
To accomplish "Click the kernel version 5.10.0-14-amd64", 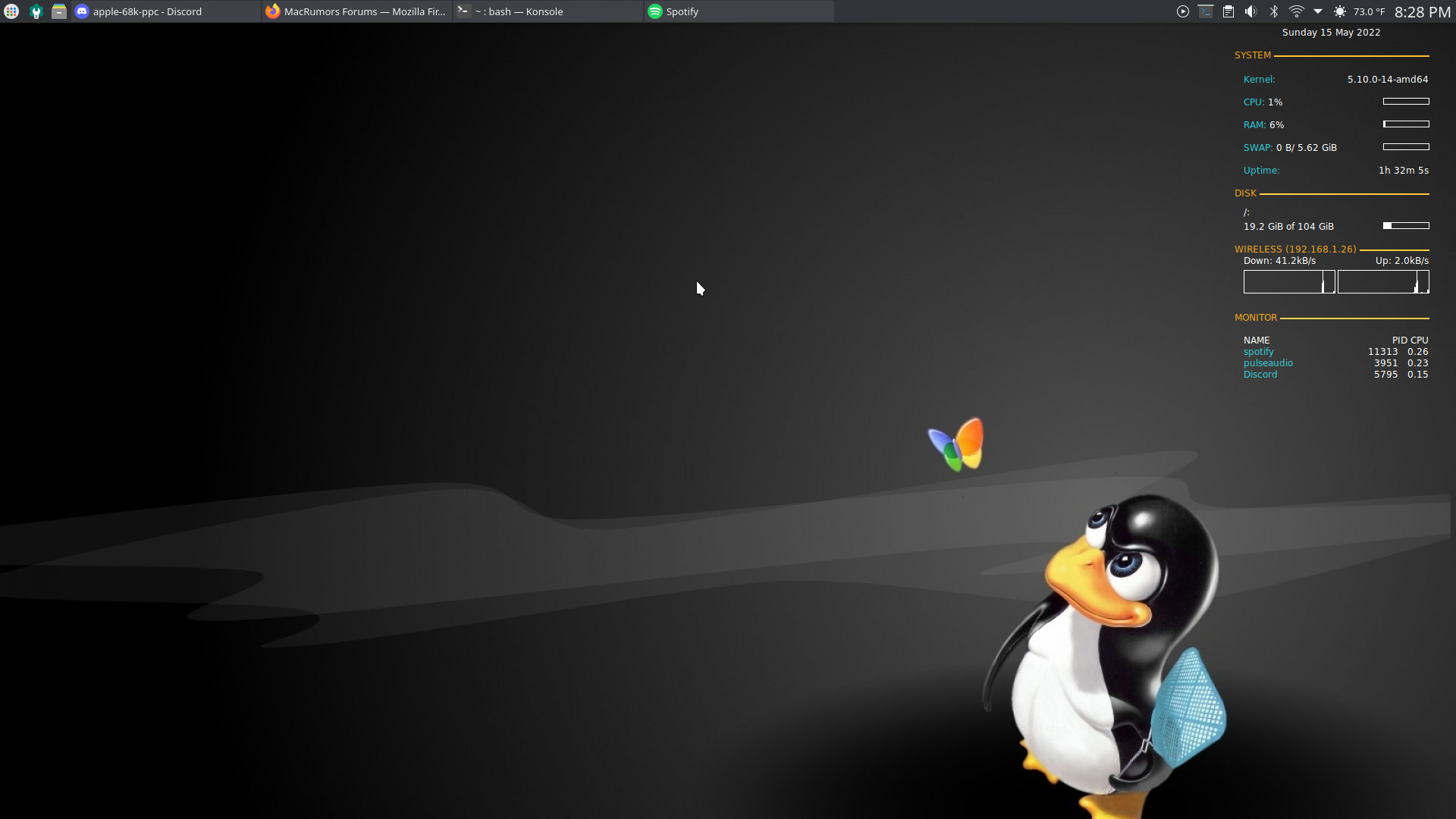I will [1388, 80].
